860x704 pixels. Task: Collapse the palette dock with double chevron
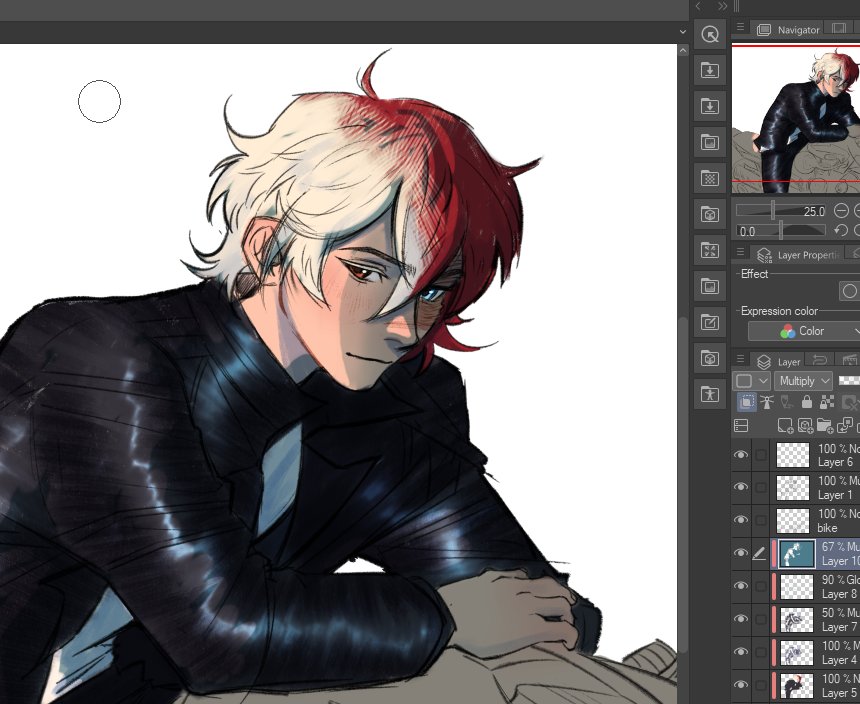722,6
